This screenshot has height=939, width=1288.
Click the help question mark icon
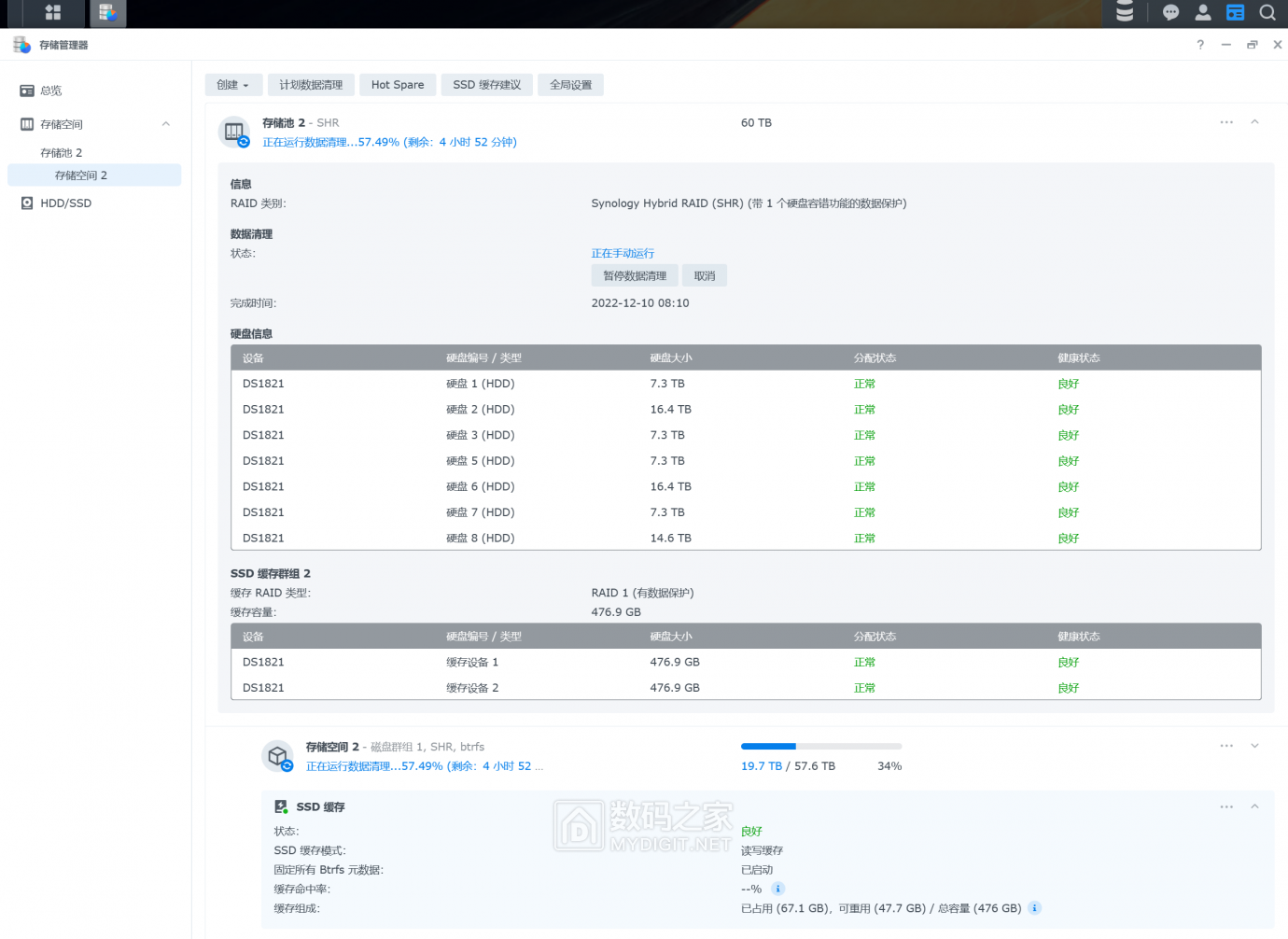pyautogui.click(x=1200, y=45)
